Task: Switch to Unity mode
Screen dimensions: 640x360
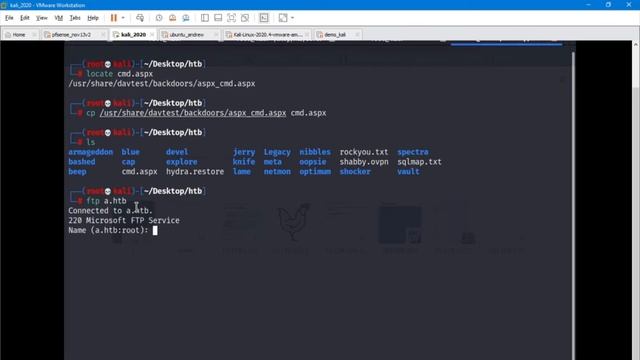Action: point(245,18)
